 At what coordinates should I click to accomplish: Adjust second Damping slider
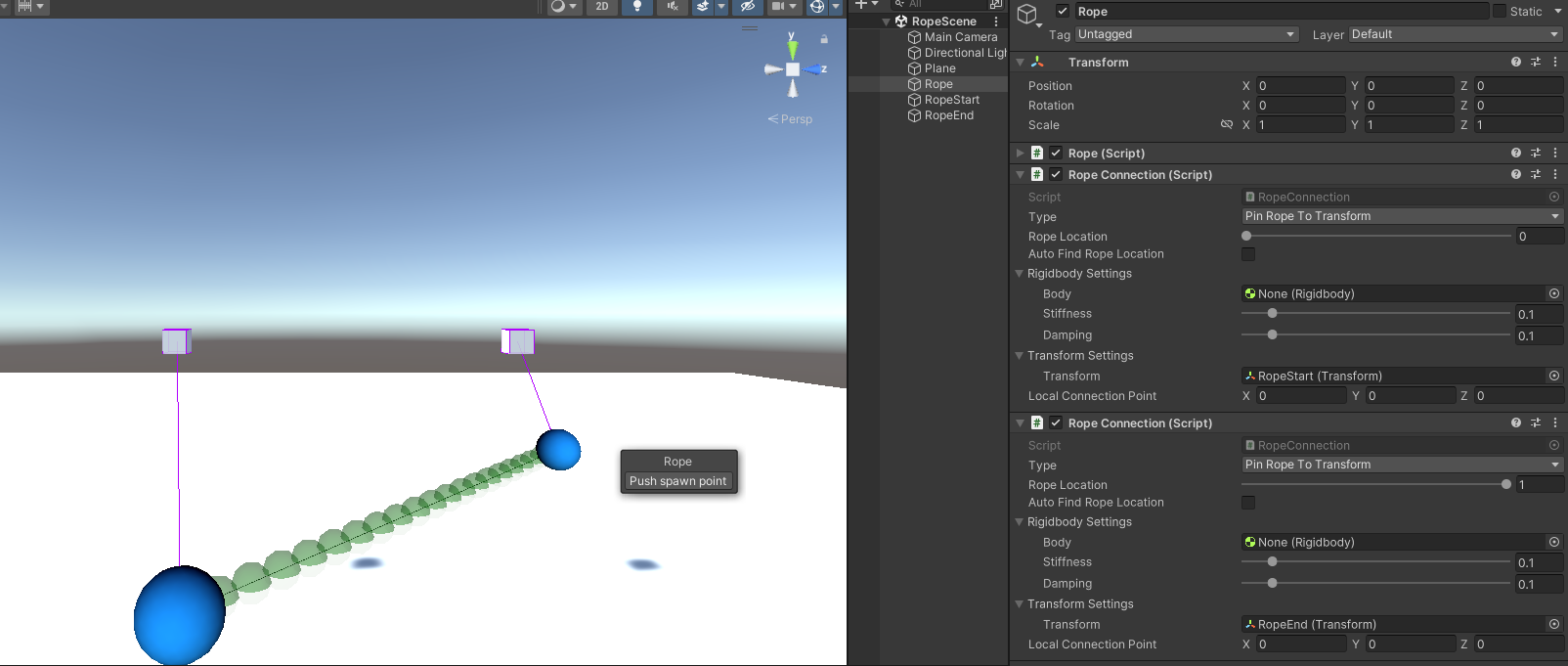[1376, 583]
